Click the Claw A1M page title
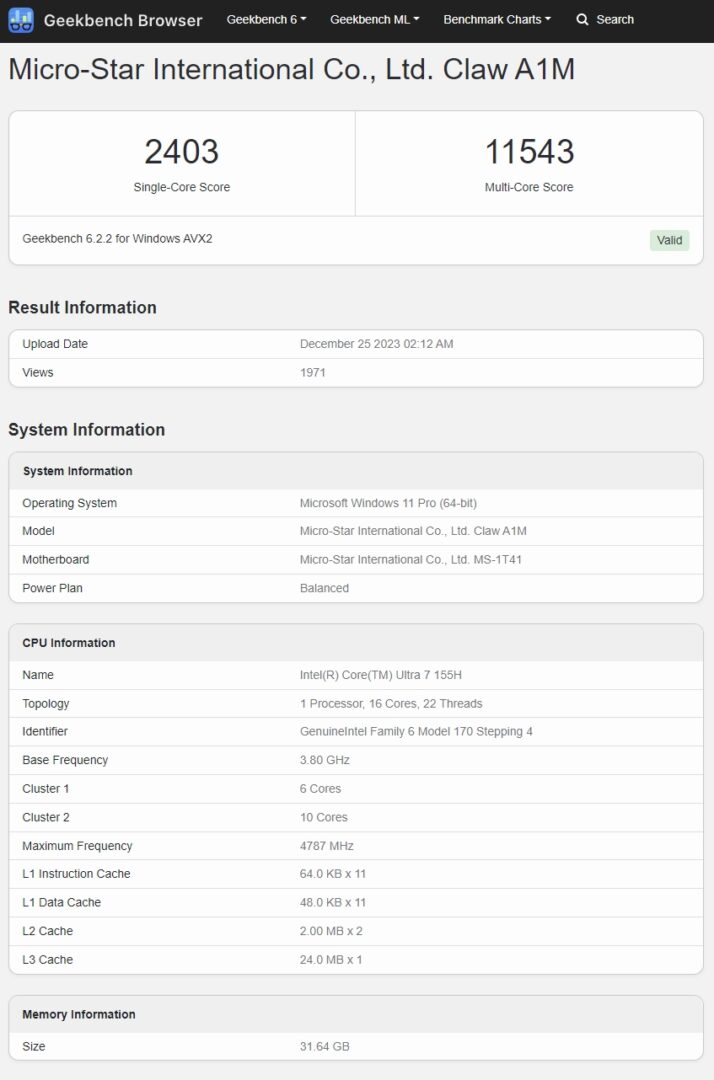Viewport: 714px width, 1080px height. coord(291,70)
